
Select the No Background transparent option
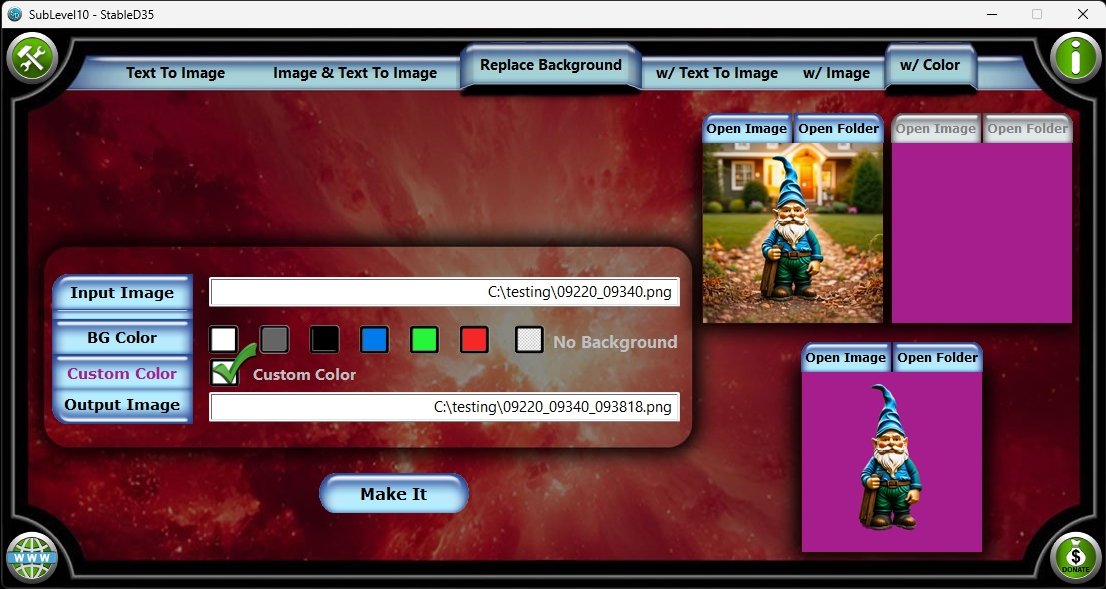coord(529,340)
